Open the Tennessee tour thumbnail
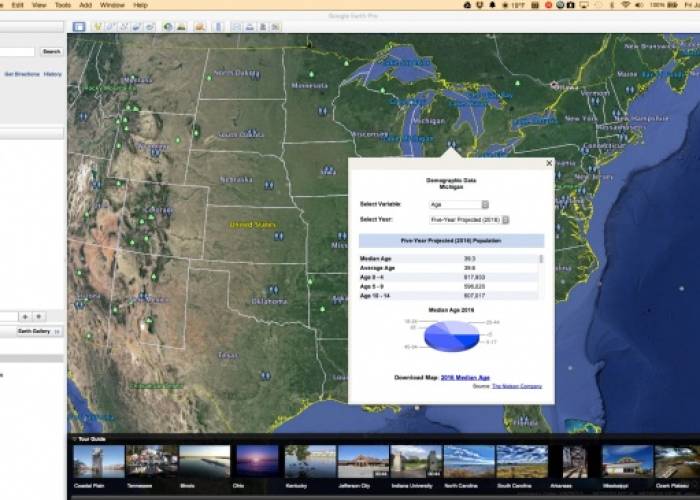The image size is (700, 500). tap(152, 462)
